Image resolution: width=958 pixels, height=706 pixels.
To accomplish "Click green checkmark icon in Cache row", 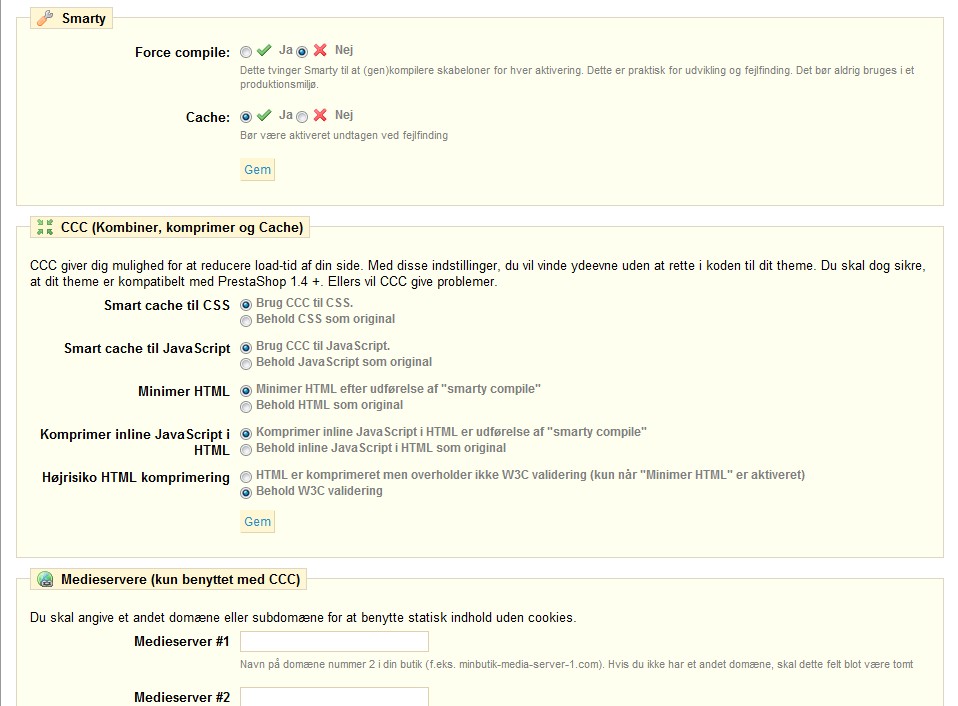I will tap(264, 115).
